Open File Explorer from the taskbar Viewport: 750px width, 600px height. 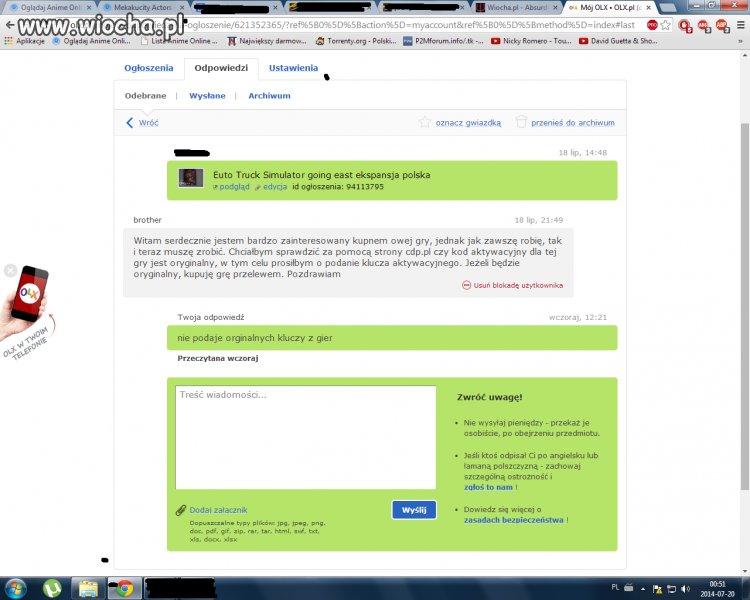pyautogui.click(x=88, y=588)
